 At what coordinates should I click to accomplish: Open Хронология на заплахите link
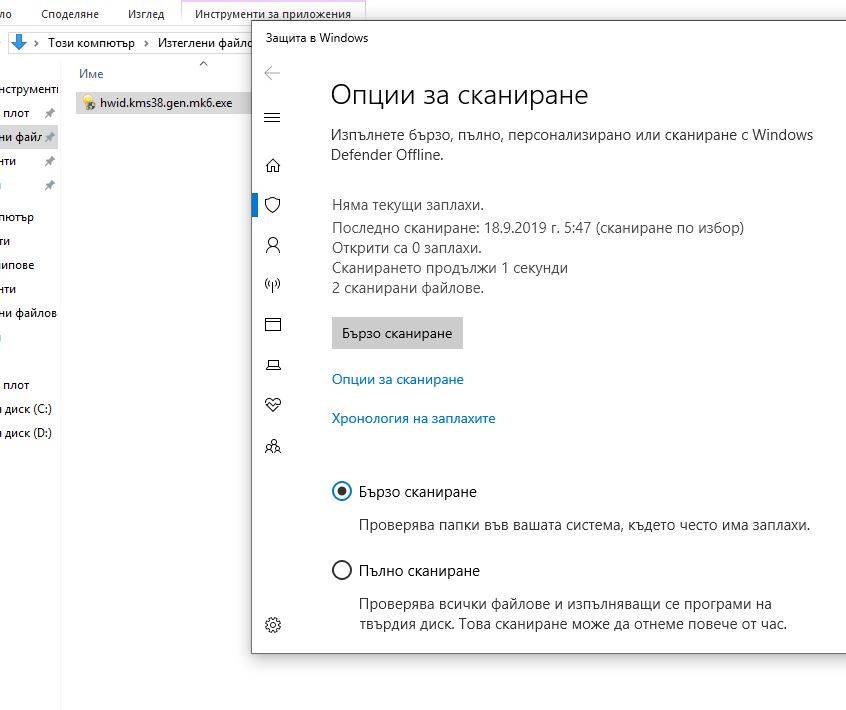[413, 418]
